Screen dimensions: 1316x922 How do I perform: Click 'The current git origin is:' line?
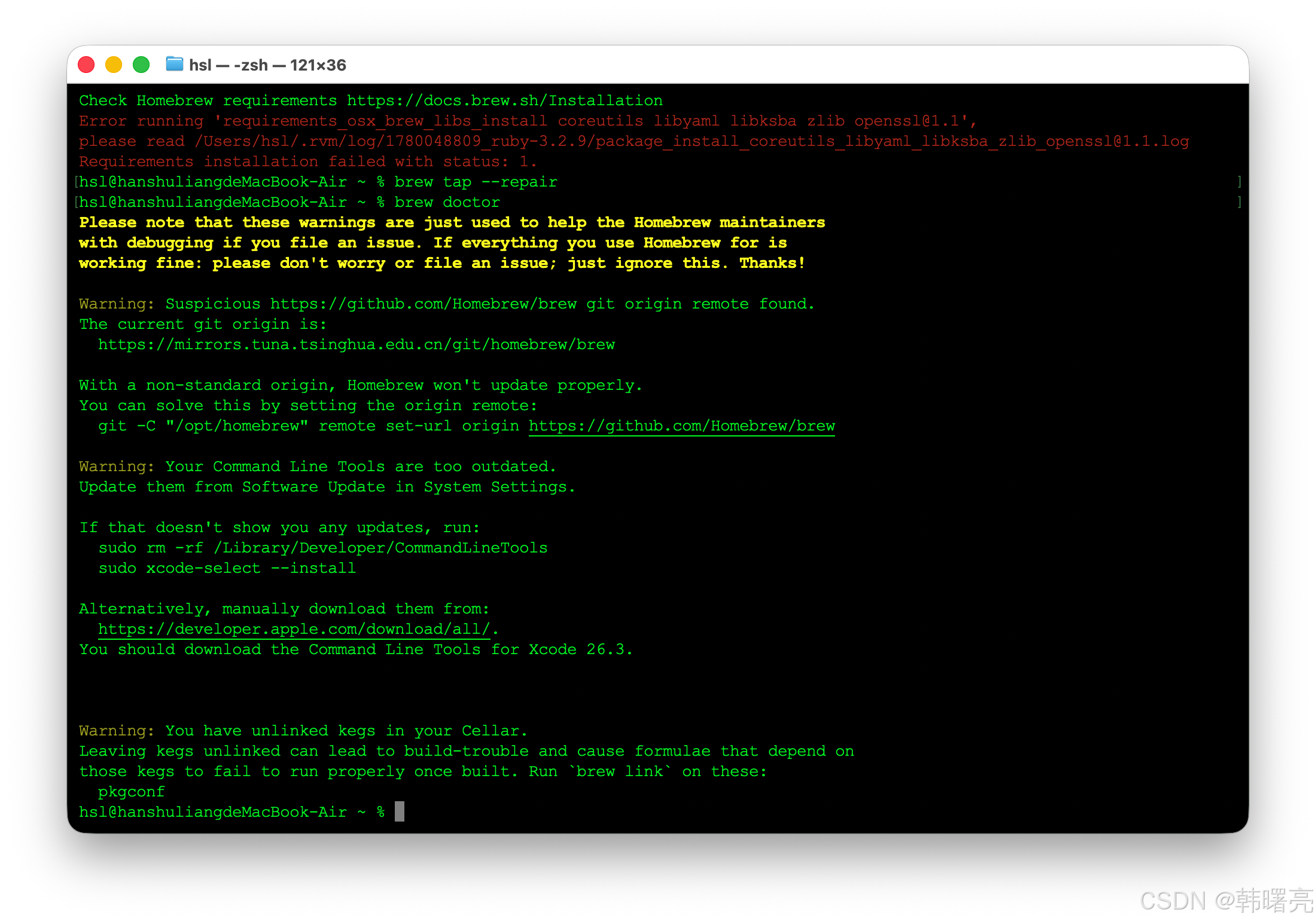pos(203,324)
